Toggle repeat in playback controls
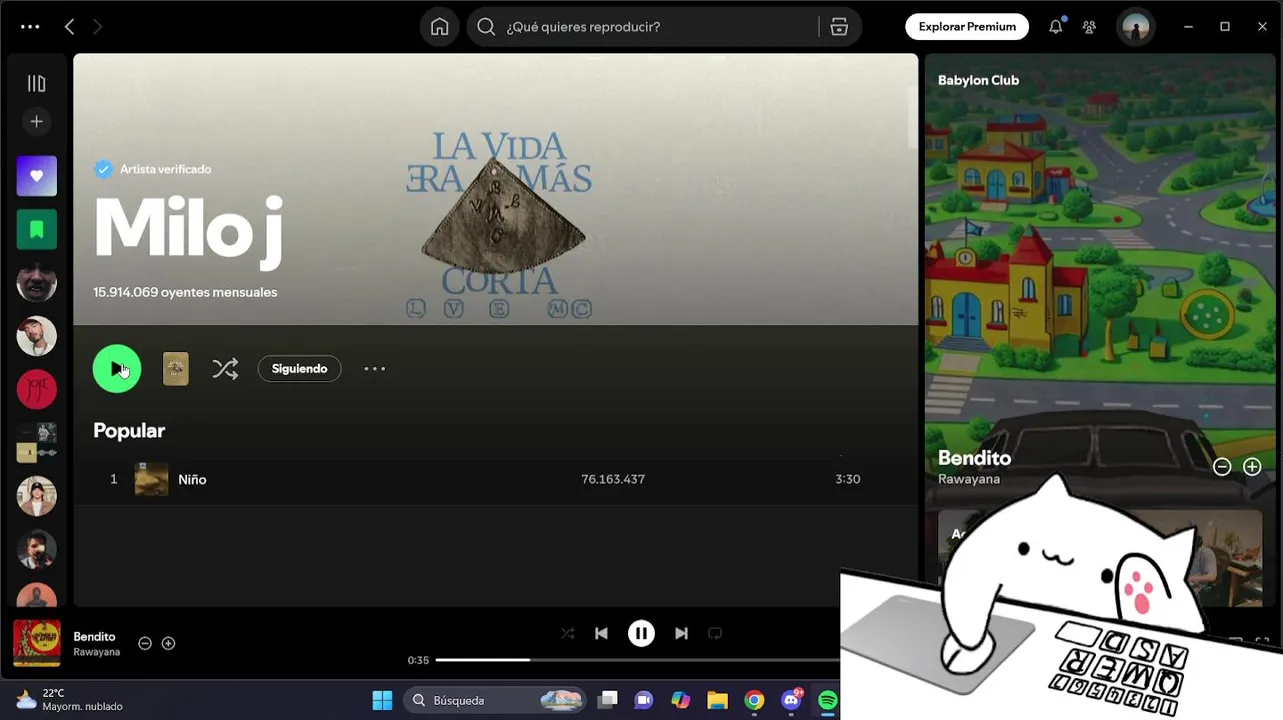 tap(715, 633)
